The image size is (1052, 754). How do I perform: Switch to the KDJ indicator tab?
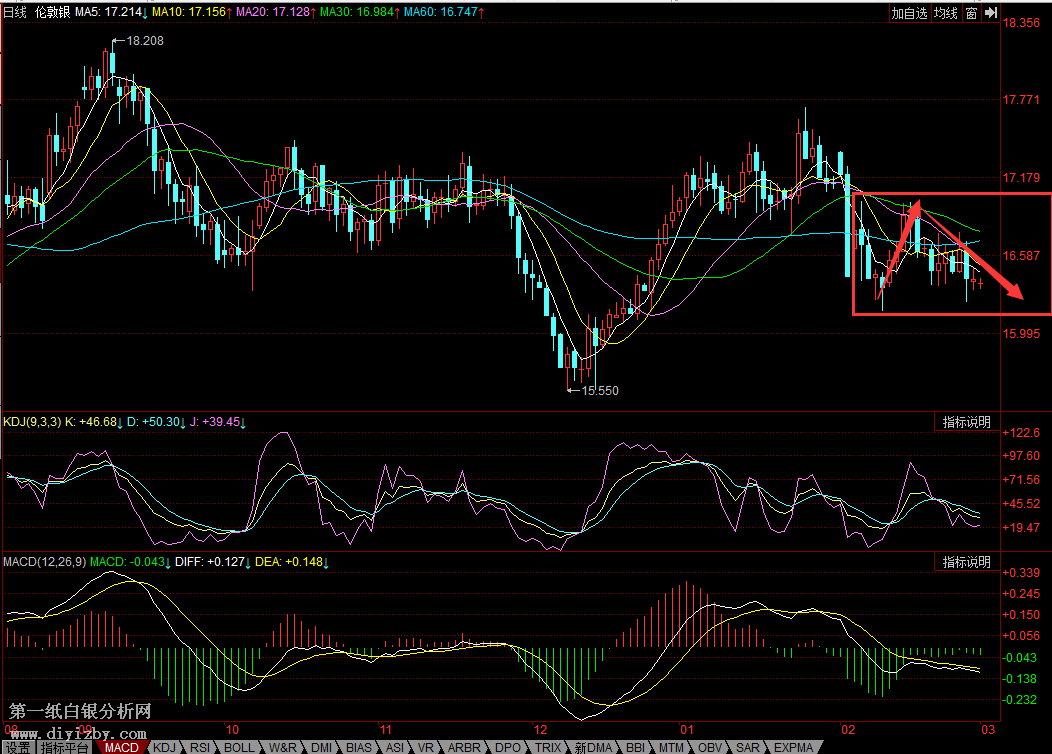[x=164, y=747]
